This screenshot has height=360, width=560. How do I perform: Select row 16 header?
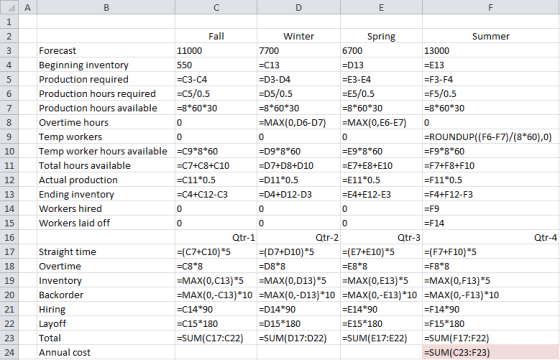[x=9, y=237]
